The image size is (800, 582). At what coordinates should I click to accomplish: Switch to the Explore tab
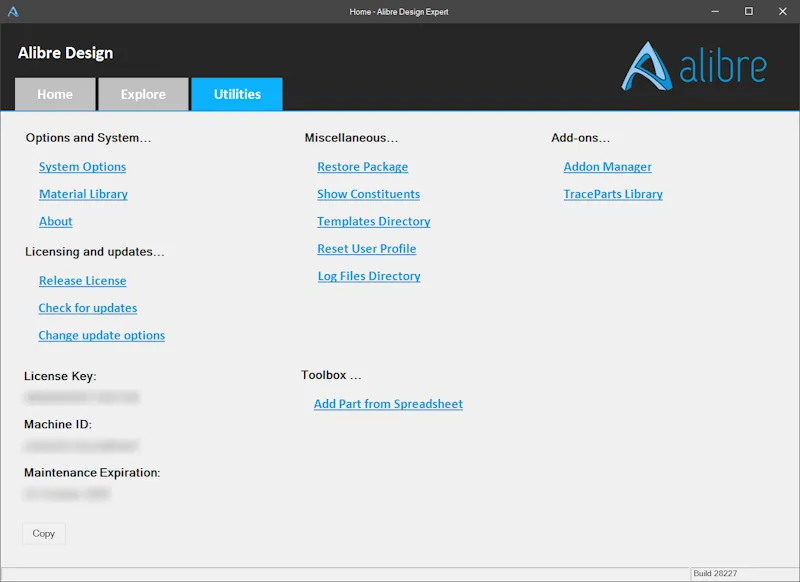click(x=143, y=94)
